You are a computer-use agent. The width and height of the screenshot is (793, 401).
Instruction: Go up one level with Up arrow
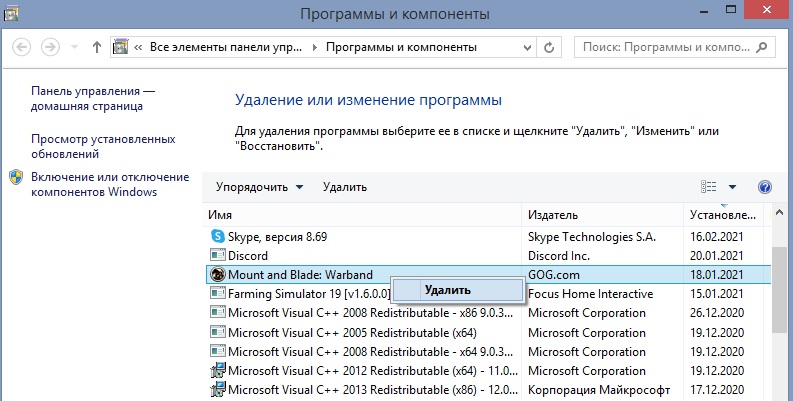[97, 48]
